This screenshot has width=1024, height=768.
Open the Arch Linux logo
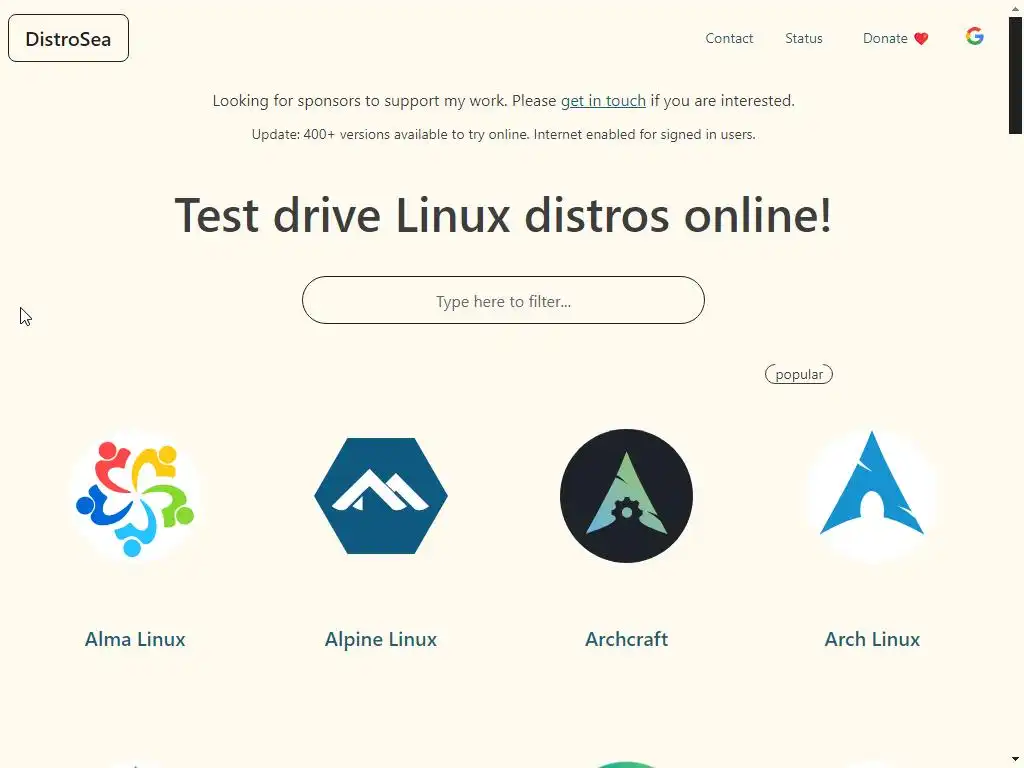coord(872,496)
